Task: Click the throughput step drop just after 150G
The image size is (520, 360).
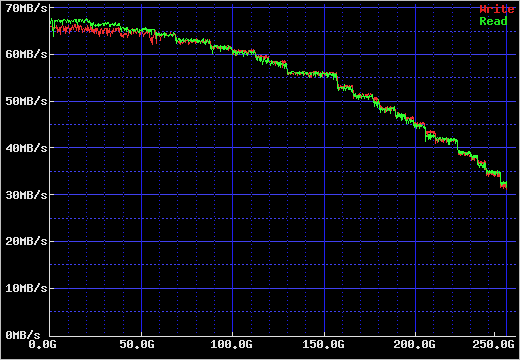Action: pos(337,82)
